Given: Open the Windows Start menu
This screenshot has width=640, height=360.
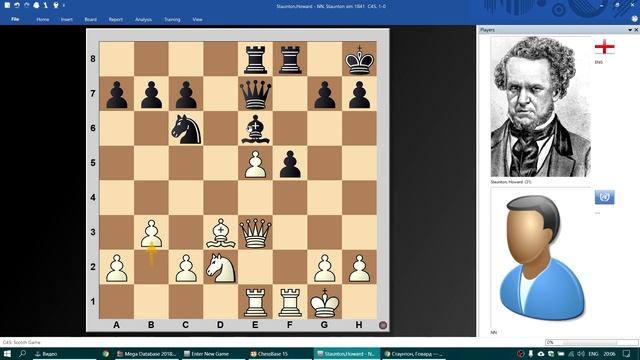Looking at the screenshot, I should (x=7, y=354).
